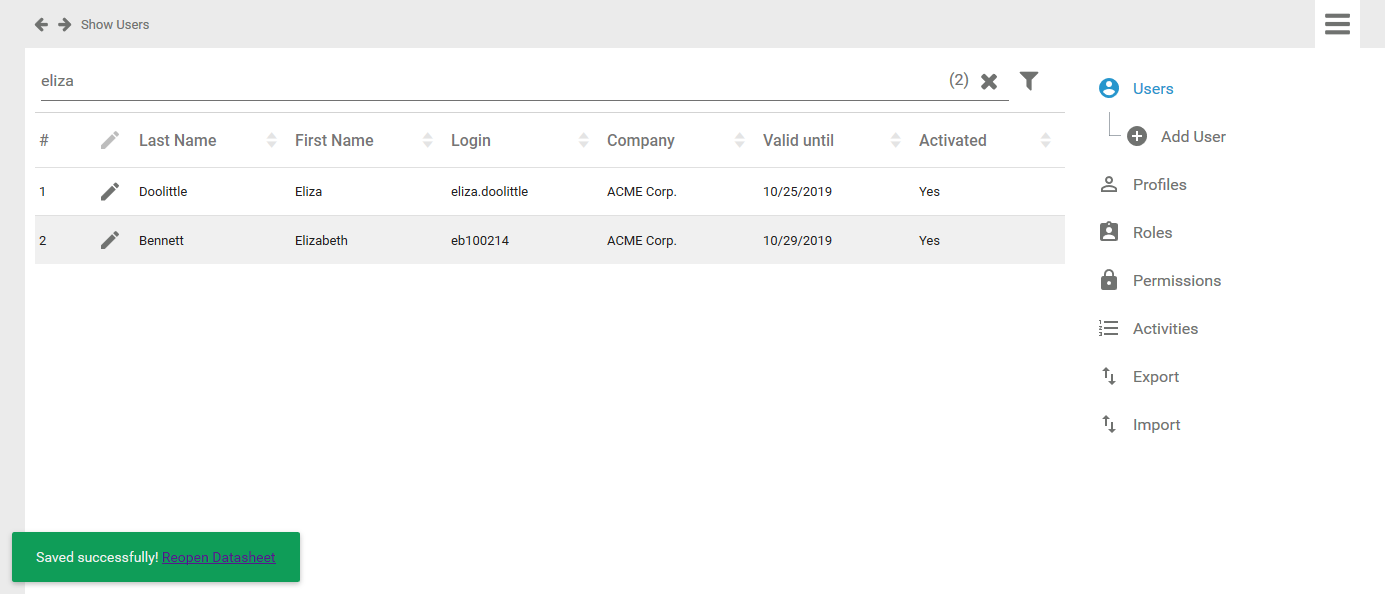1385x594 pixels.
Task: Open the filter funnel icon
Action: pyautogui.click(x=1029, y=81)
